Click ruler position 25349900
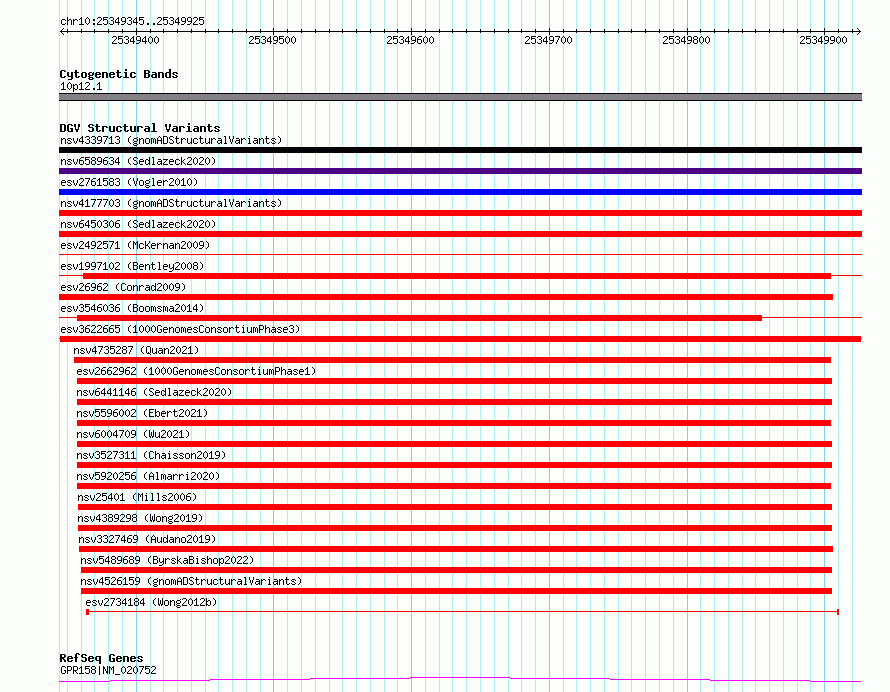890x692 pixels. (x=823, y=40)
